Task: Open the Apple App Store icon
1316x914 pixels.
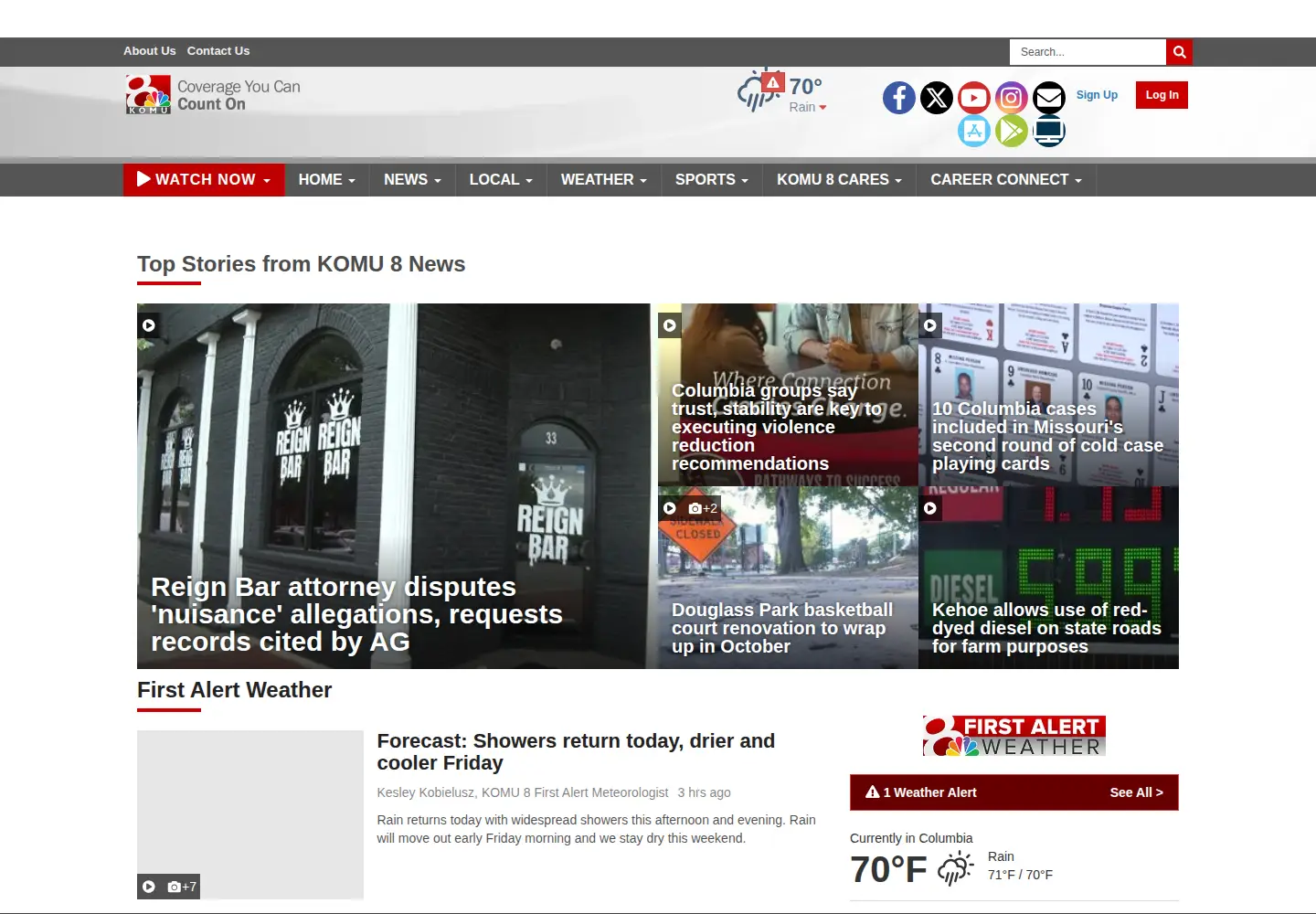Action: click(x=974, y=131)
